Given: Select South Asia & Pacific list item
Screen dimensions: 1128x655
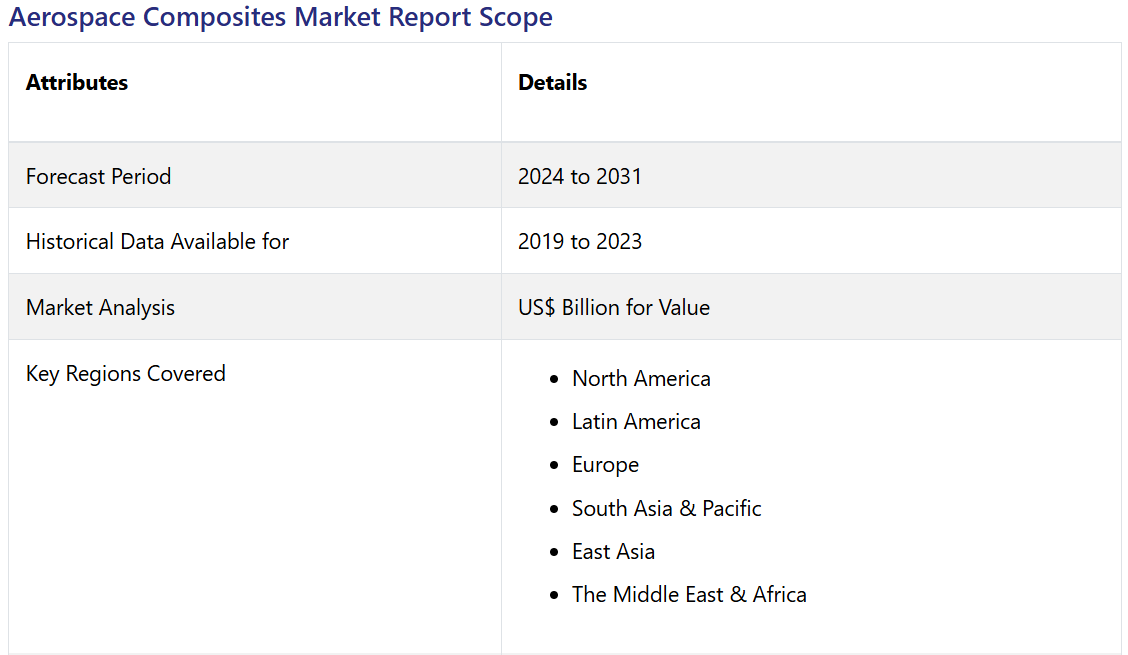Looking at the screenshot, I should tap(666, 509).
